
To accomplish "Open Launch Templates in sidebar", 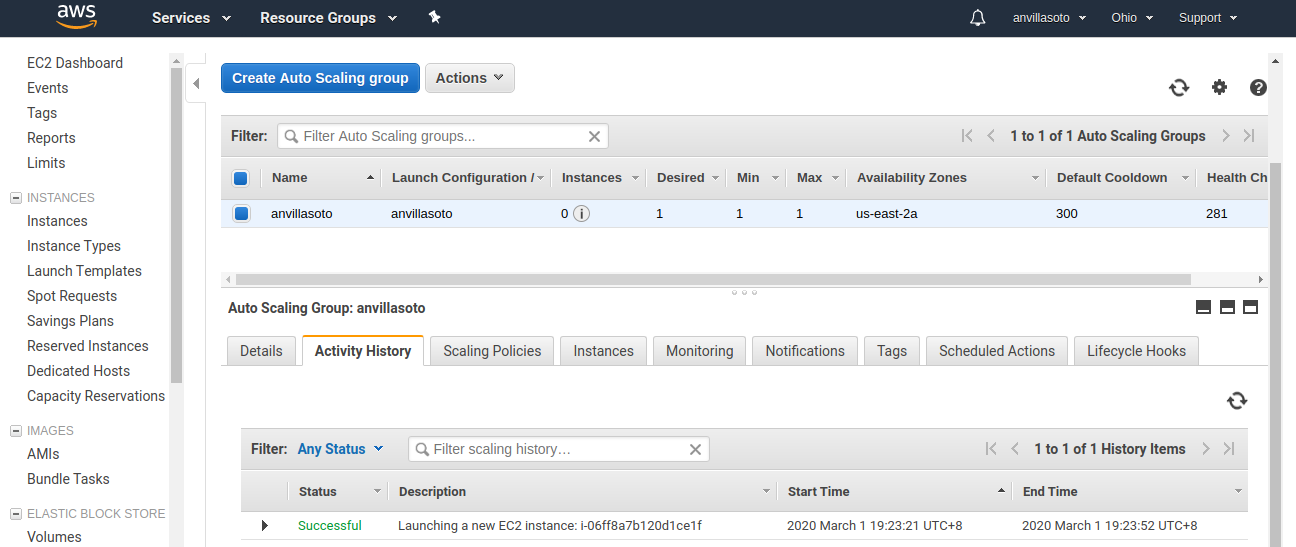I will coord(84,271).
